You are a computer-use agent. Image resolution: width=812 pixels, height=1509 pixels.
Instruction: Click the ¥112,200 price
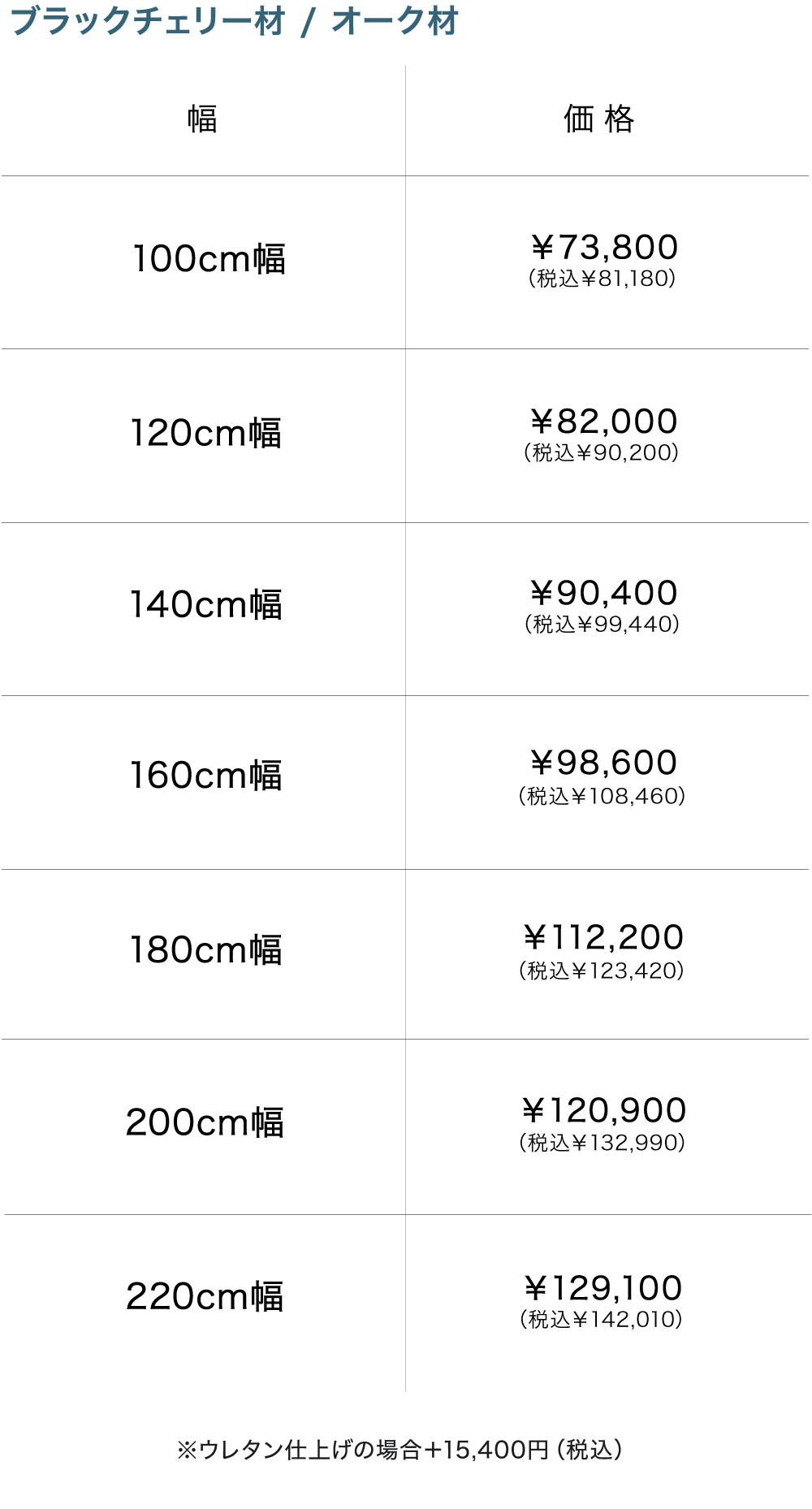point(604,937)
